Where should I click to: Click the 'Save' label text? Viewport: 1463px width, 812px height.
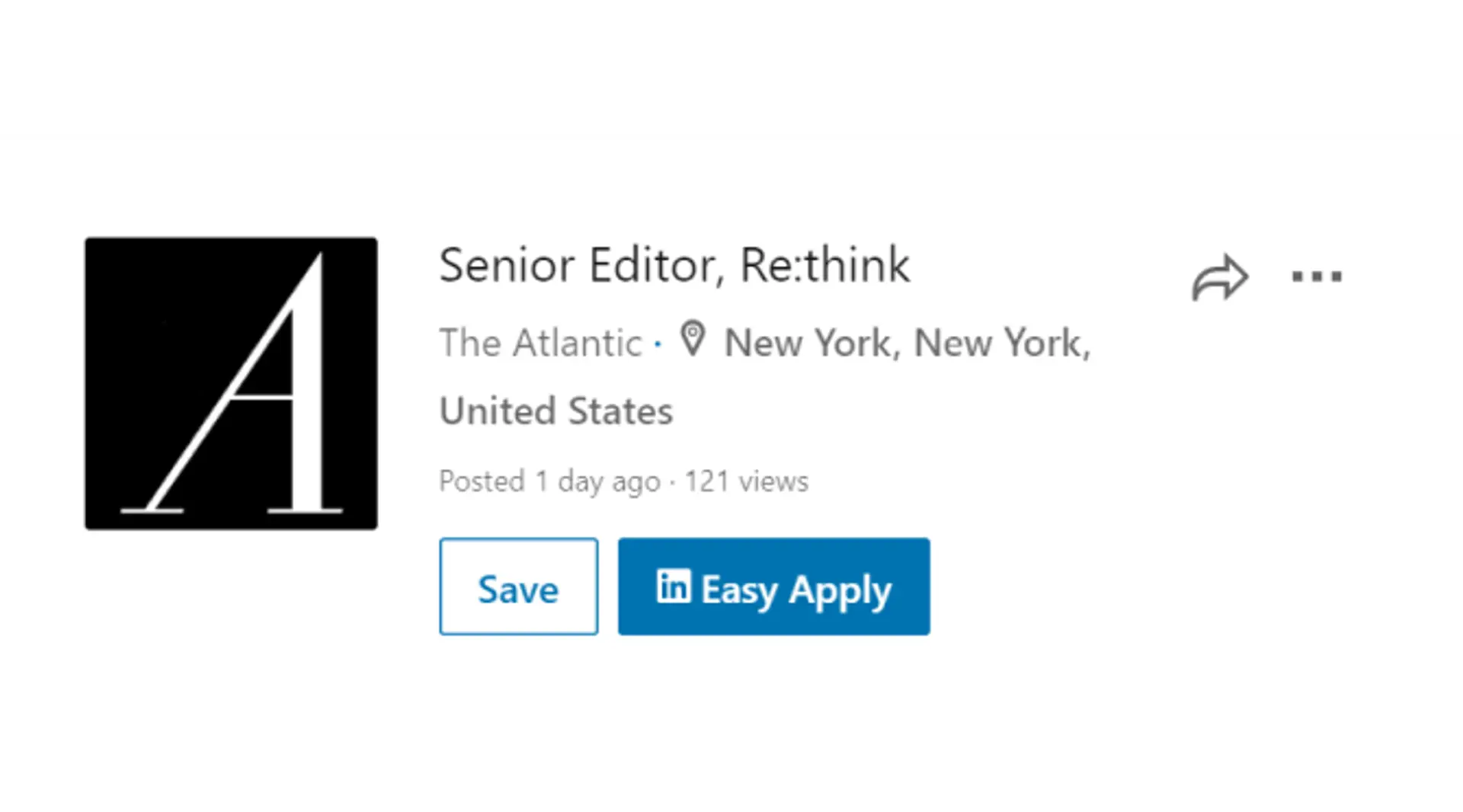click(x=518, y=590)
